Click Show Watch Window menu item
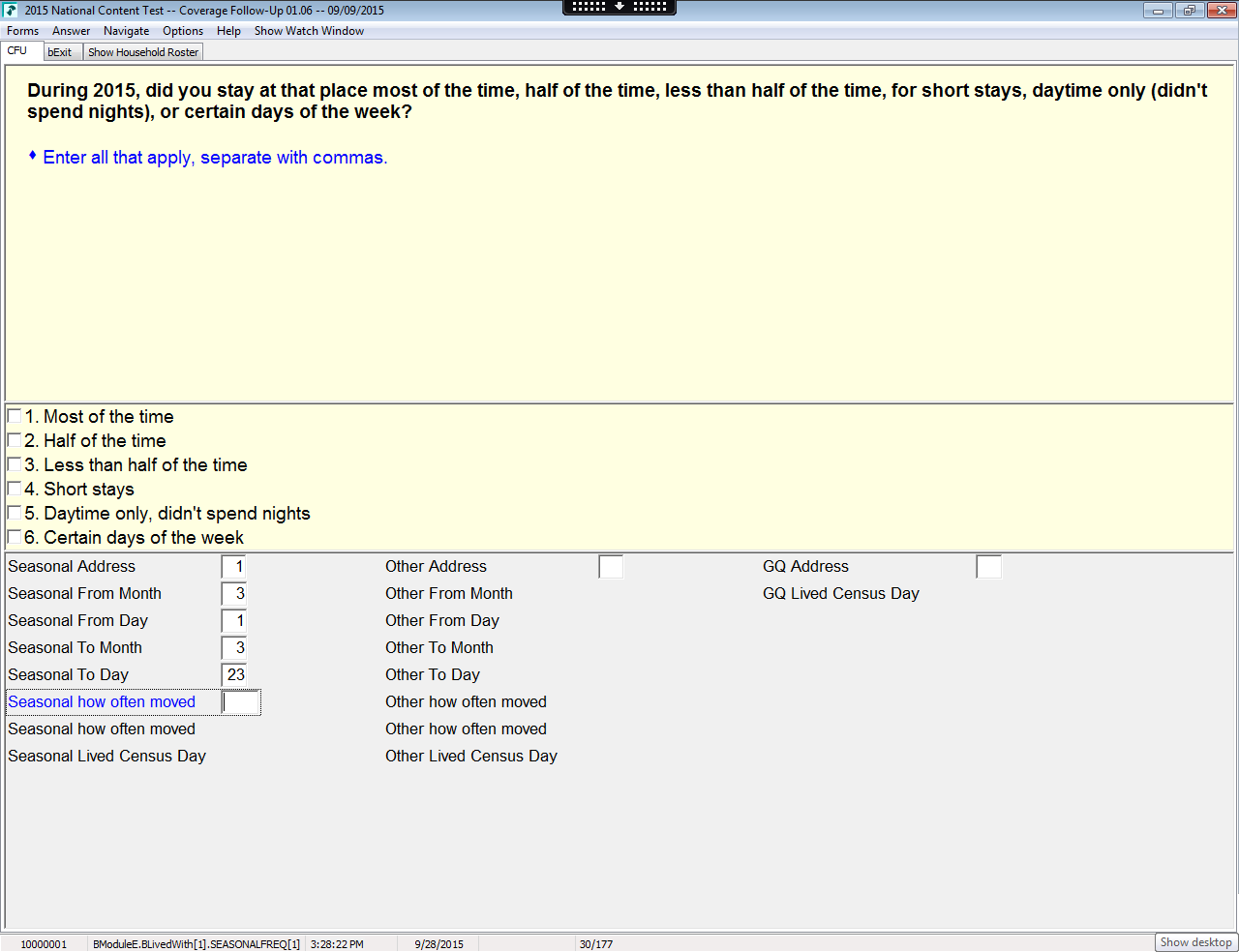 (309, 31)
